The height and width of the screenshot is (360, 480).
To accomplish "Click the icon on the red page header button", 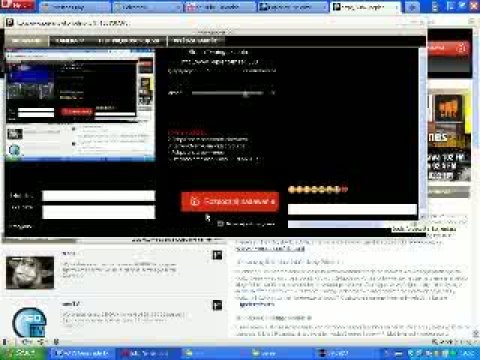I will tap(461, 48).
